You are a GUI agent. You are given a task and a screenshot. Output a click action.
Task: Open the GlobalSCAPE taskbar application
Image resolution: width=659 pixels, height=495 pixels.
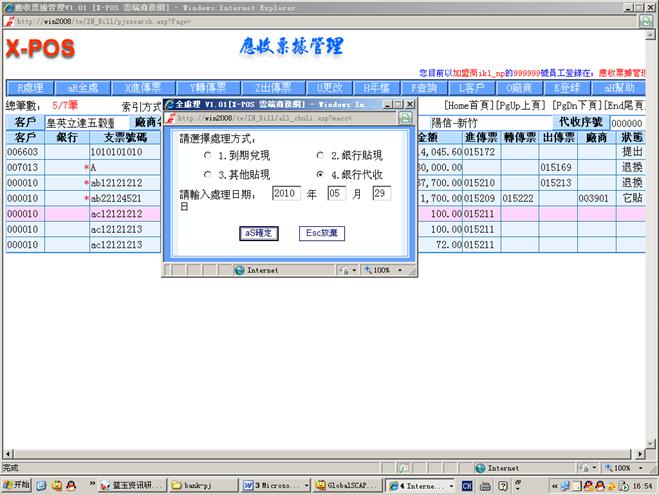347,485
